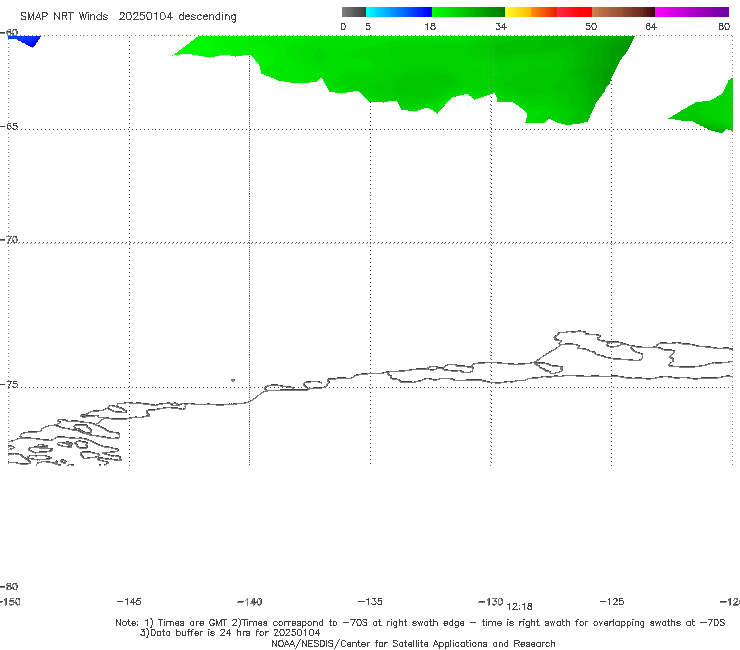740x650 pixels.
Task: Click the color bar label "34"
Action: click(x=501, y=26)
